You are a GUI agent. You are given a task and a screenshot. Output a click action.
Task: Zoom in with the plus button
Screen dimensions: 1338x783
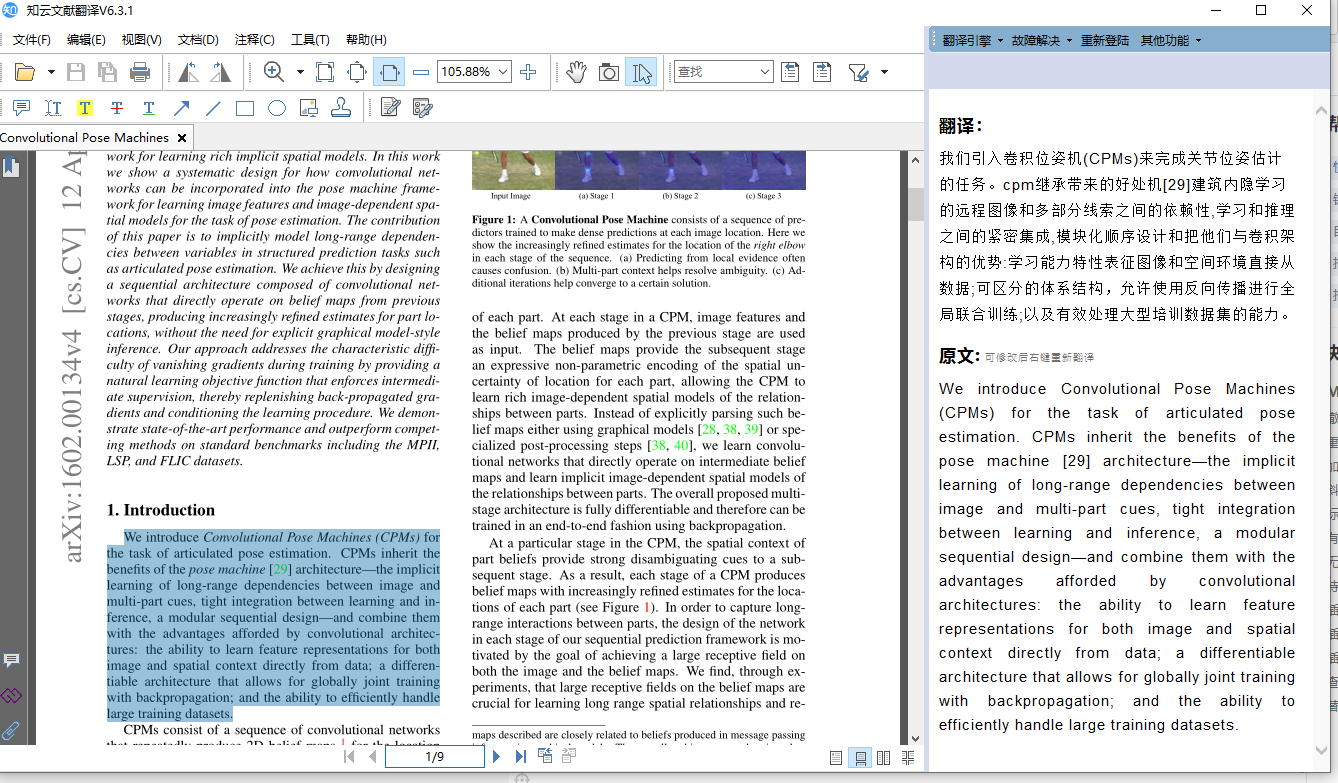click(x=528, y=72)
